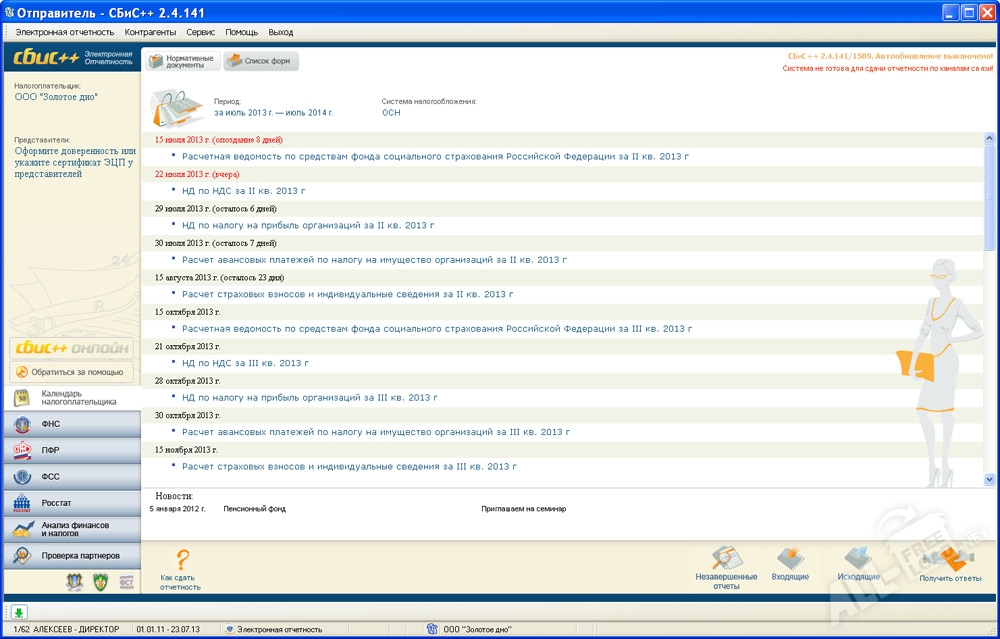
Task: Open Анализ финансов и налогов
Action: click(x=70, y=529)
